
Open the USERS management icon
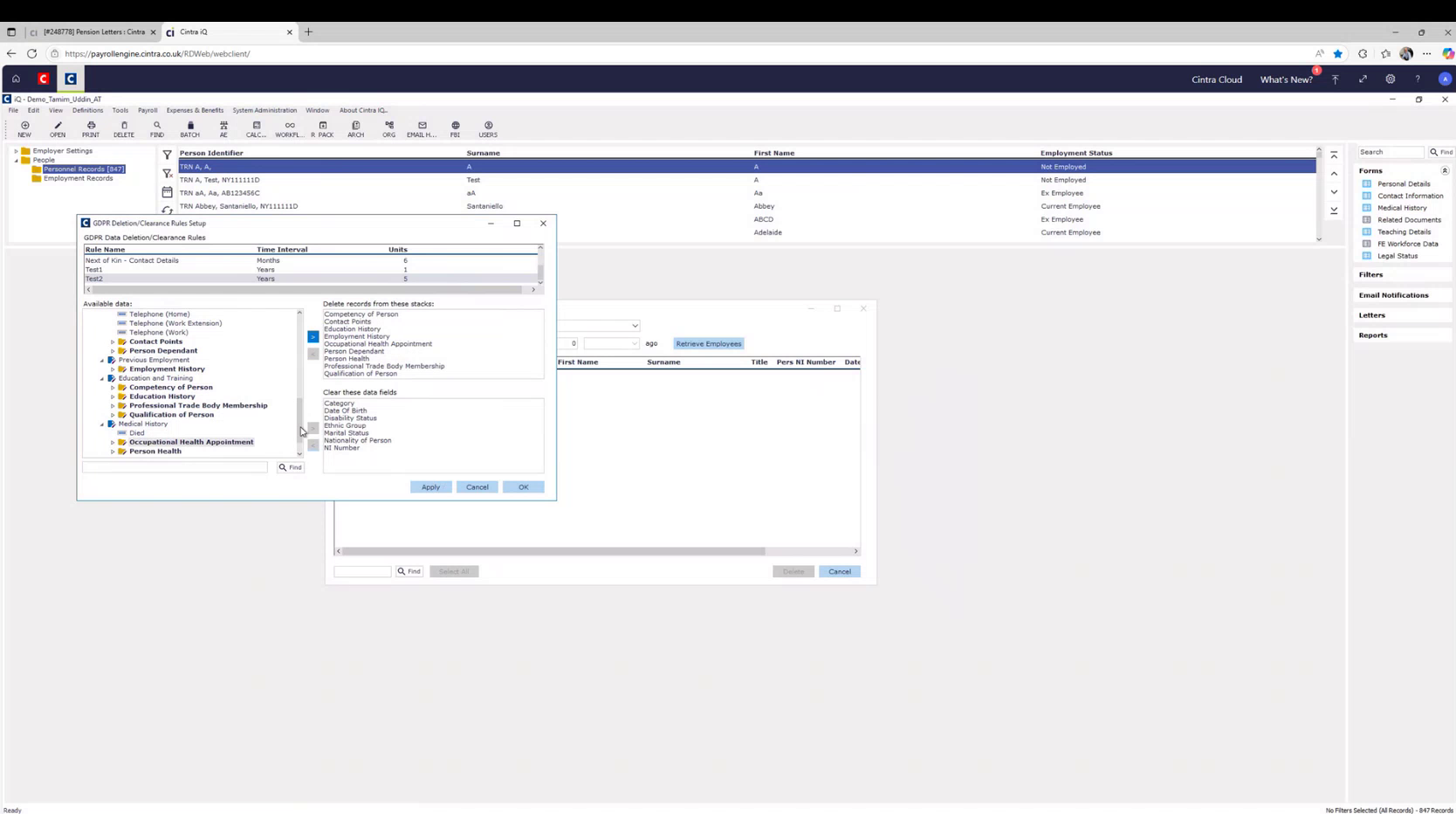(x=488, y=129)
